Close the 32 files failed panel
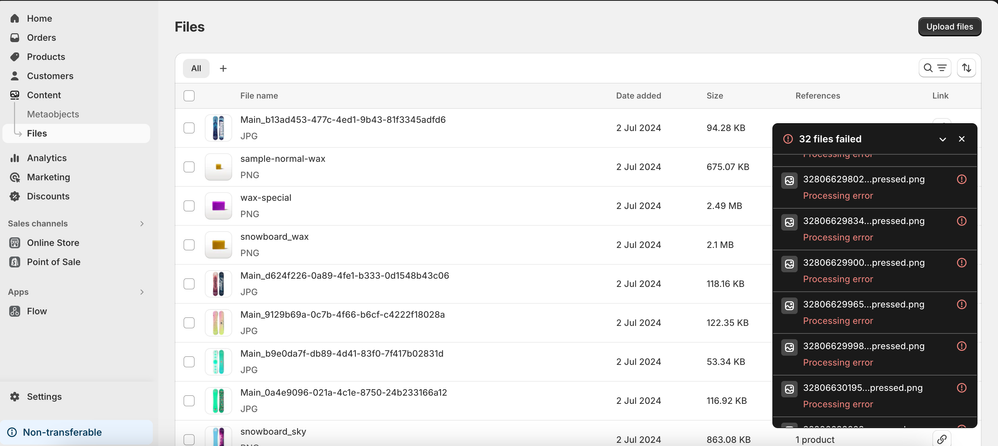Viewport: 998px width, 446px height. [x=962, y=139]
